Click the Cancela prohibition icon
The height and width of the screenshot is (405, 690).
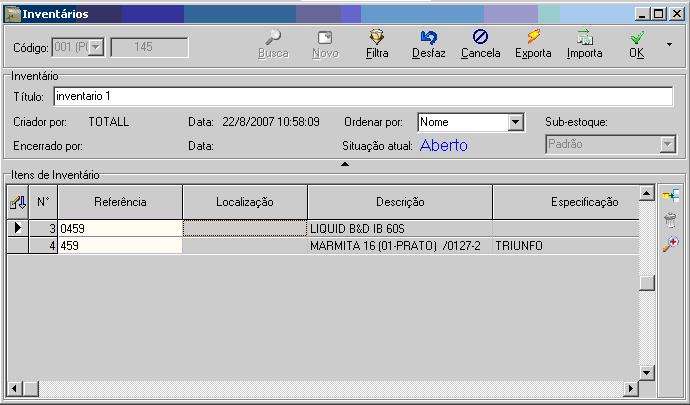pyautogui.click(x=480, y=37)
